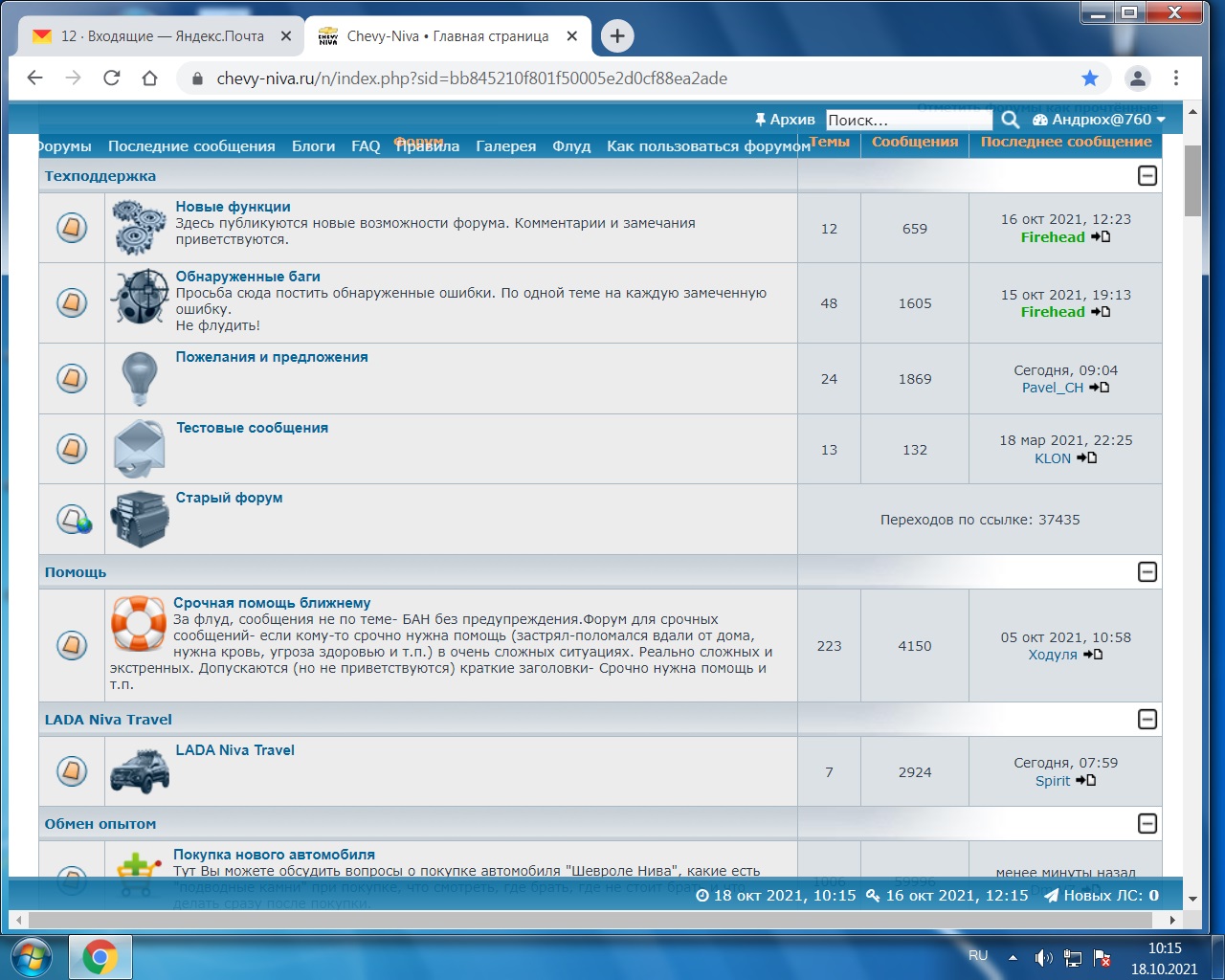Show hidden system tray icons
Viewport: 1225px width, 980px height.
[1013, 958]
